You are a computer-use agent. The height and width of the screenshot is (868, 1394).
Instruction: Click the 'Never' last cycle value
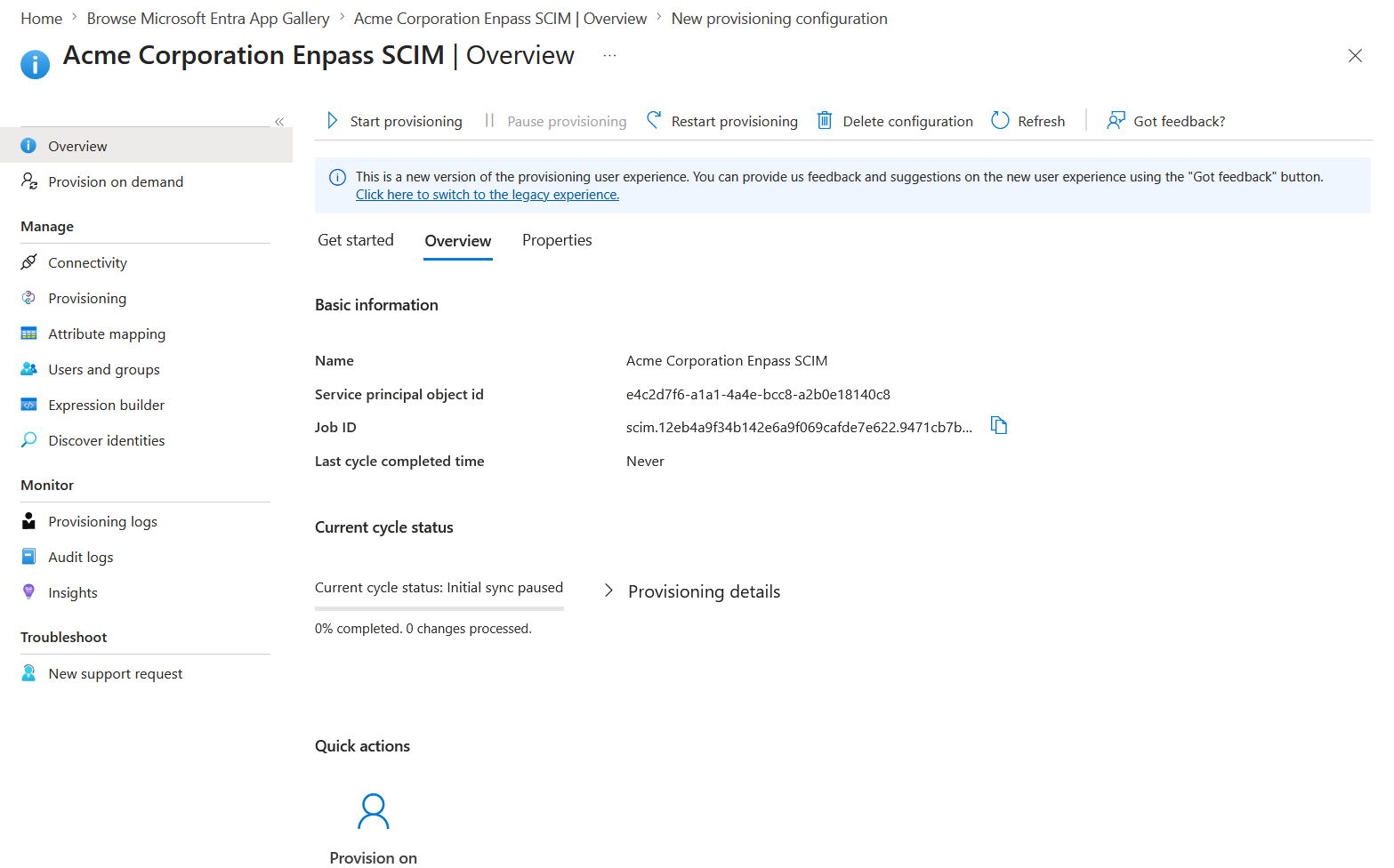pyautogui.click(x=645, y=461)
